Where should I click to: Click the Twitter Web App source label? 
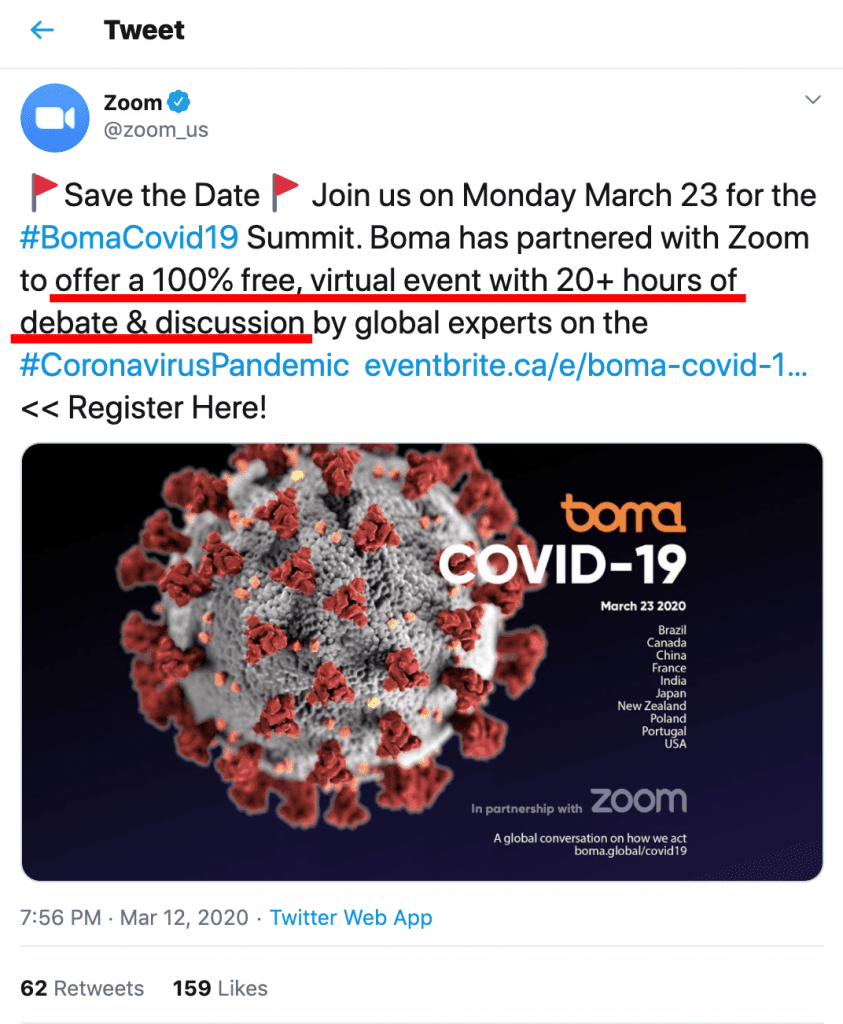click(351, 917)
